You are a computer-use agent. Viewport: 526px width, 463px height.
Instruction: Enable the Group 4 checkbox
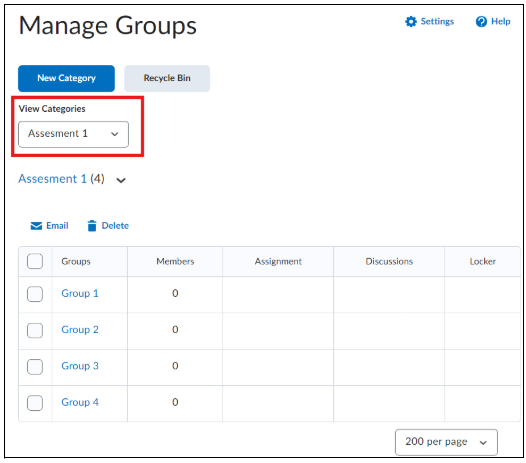35,403
